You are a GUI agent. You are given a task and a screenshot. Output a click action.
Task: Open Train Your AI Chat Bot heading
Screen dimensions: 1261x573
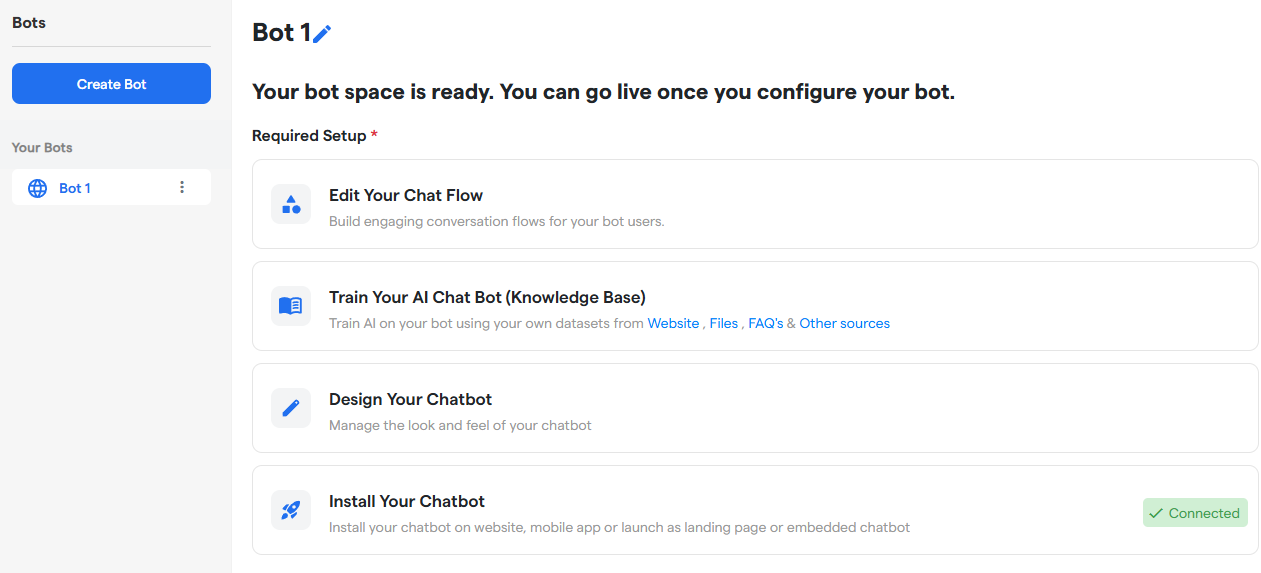[487, 297]
